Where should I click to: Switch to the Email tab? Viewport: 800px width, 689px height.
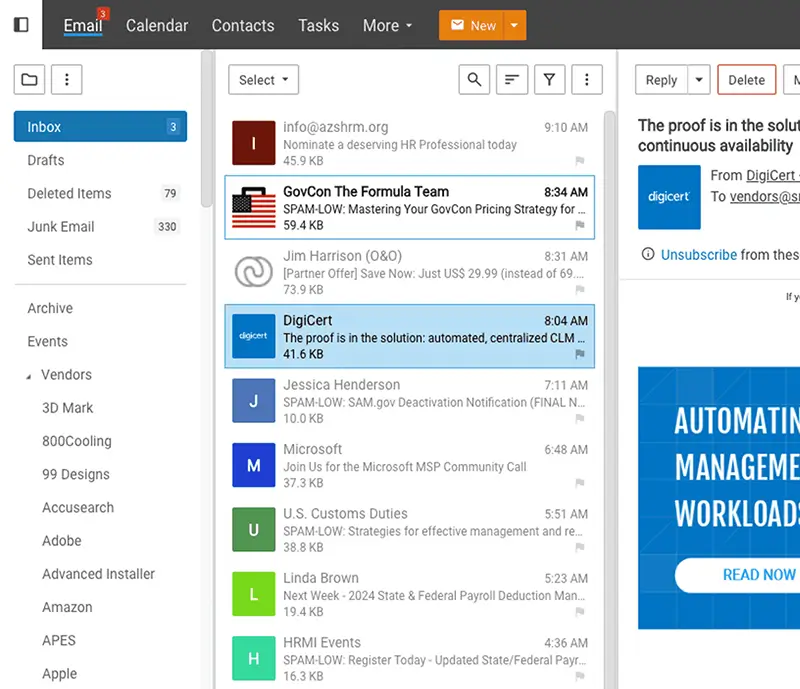click(83, 25)
